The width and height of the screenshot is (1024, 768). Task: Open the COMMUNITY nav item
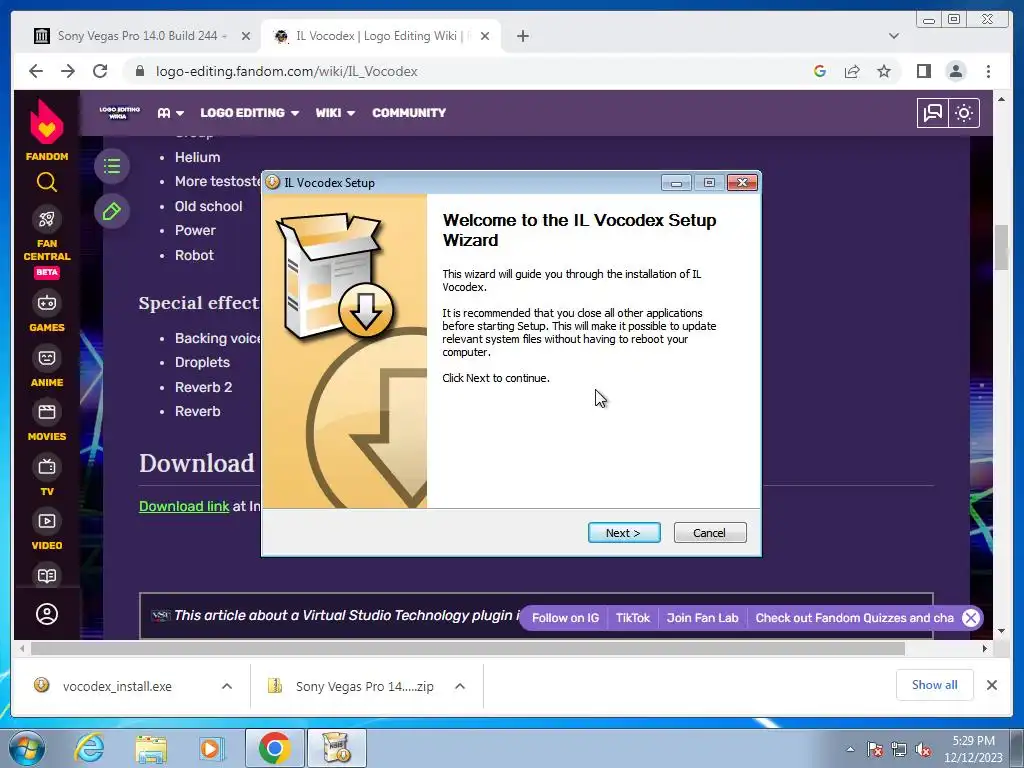(409, 113)
